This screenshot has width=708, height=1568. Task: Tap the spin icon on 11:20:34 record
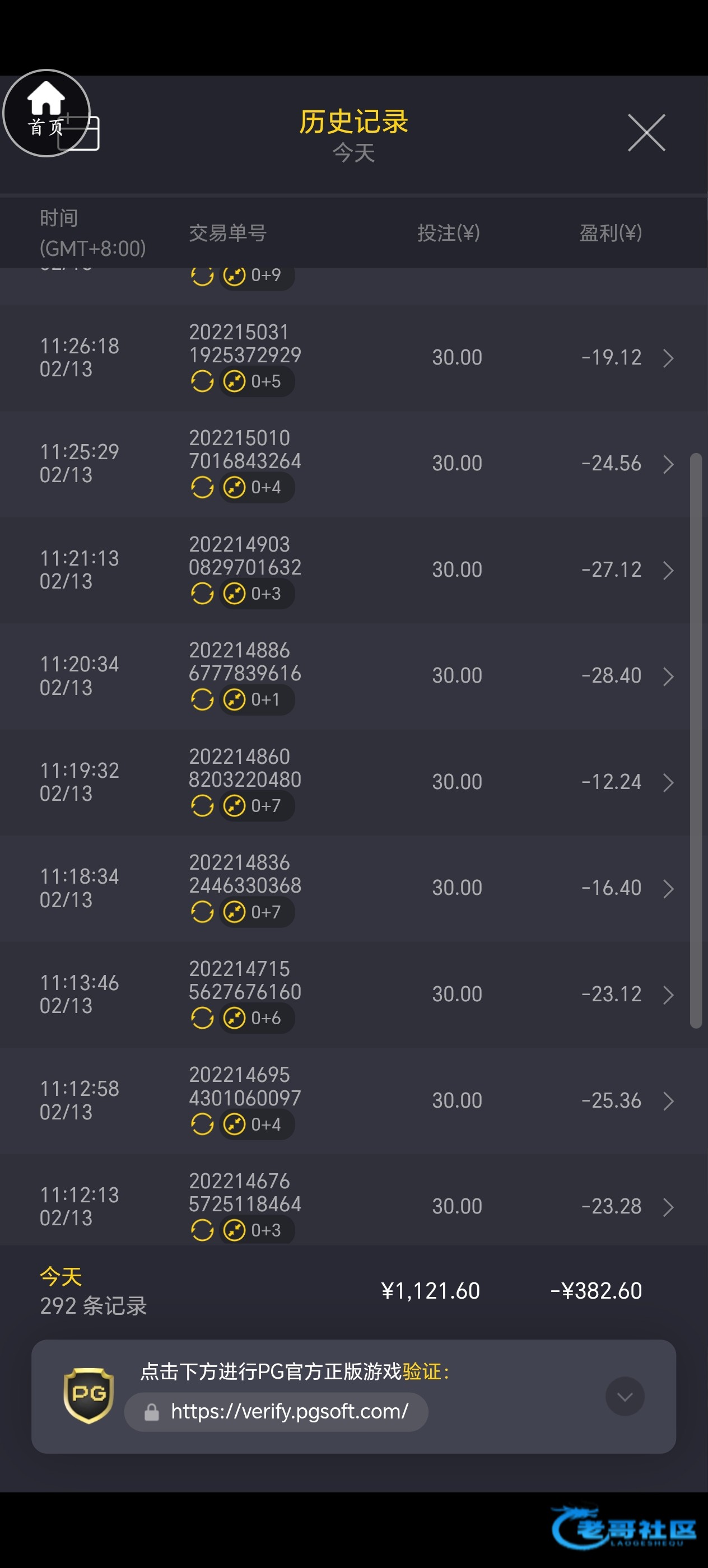pyautogui.click(x=202, y=700)
